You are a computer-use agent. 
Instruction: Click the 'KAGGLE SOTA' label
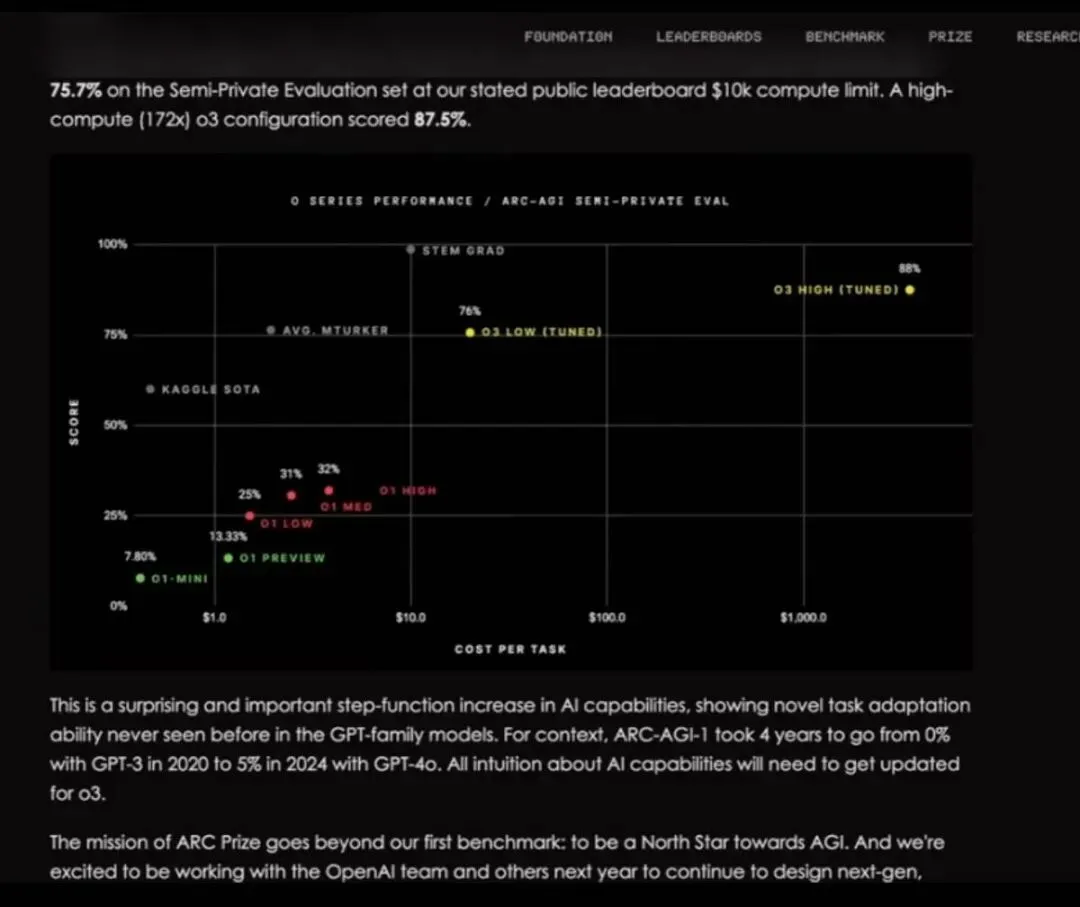[211, 389]
